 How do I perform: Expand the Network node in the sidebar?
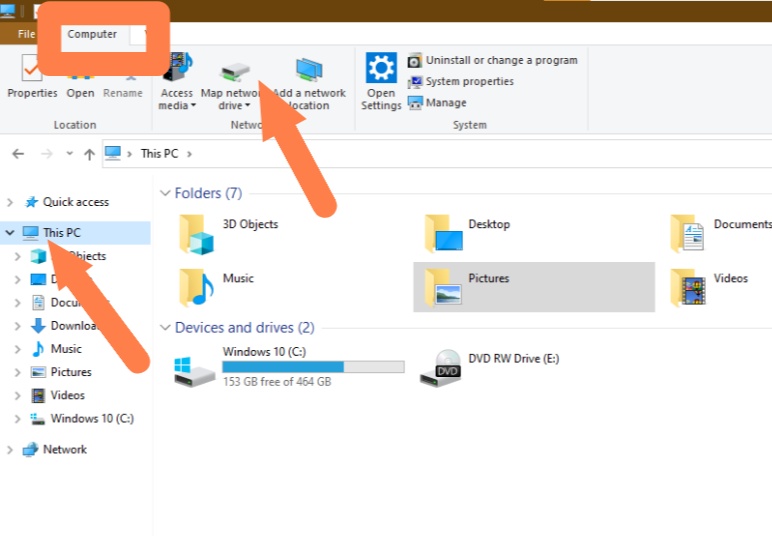click(x=9, y=450)
